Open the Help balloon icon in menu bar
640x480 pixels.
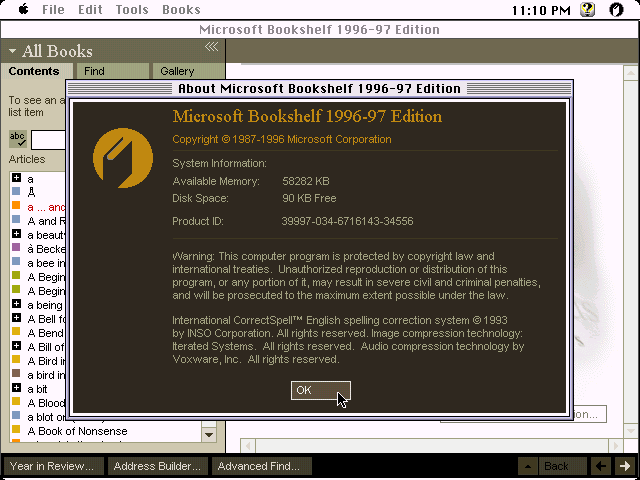click(x=588, y=10)
